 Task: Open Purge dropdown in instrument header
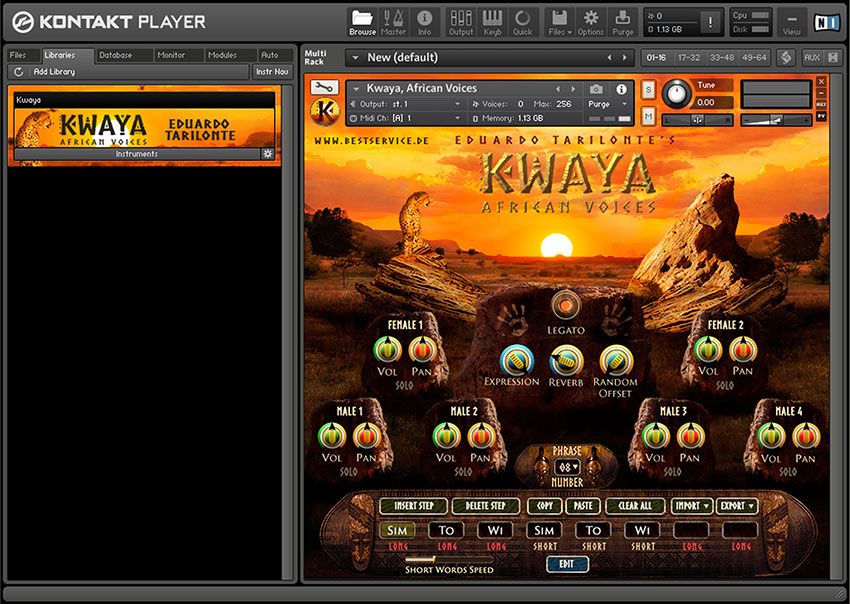tap(608, 104)
